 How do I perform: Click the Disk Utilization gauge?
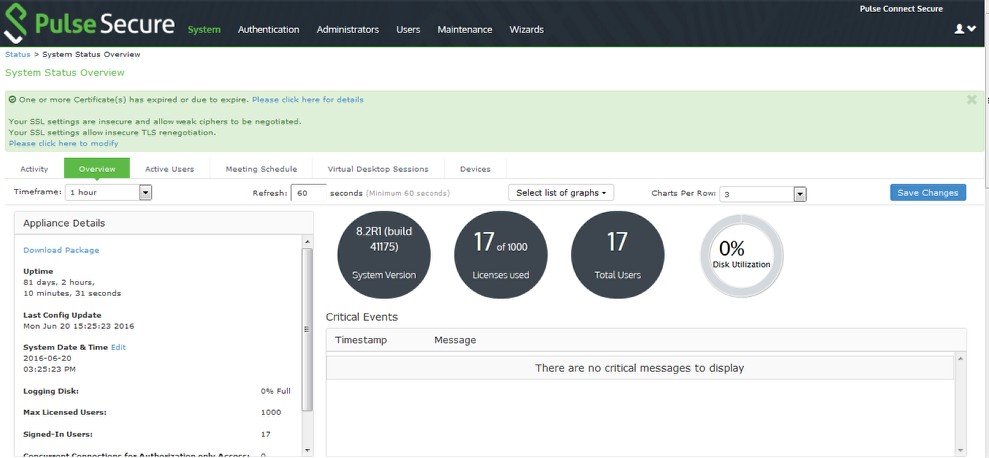tap(741, 255)
